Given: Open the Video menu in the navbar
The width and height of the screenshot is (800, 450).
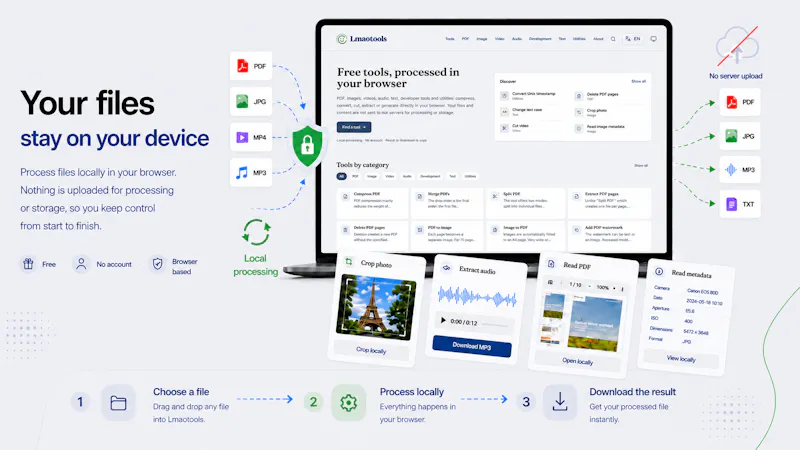Looking at the screenshot, I should 499,39.
